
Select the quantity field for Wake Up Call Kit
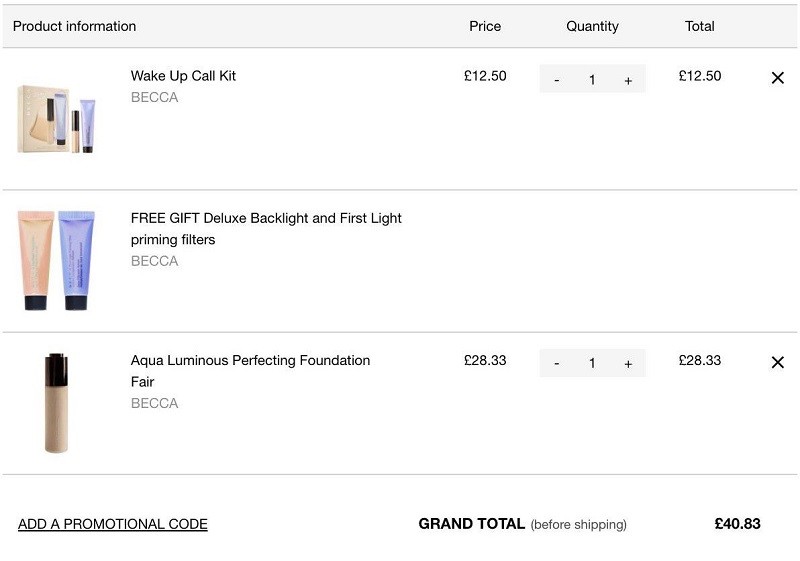[x=592, y=80]
